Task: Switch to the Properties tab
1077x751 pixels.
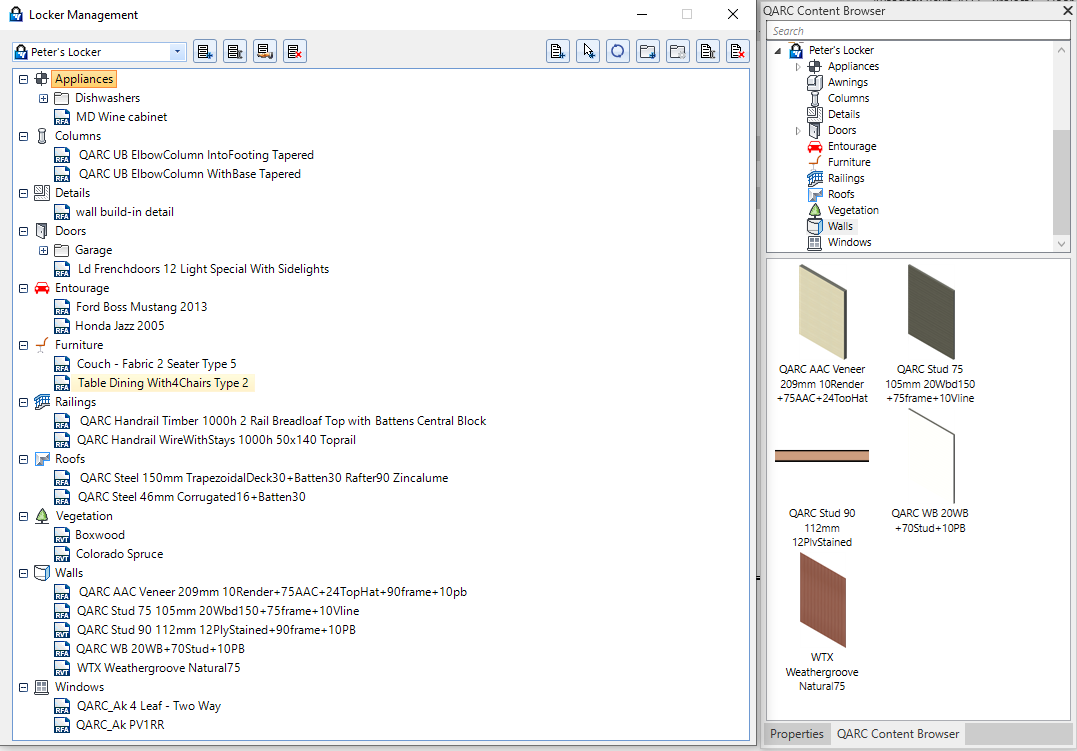Action: (x=797, y=734)
